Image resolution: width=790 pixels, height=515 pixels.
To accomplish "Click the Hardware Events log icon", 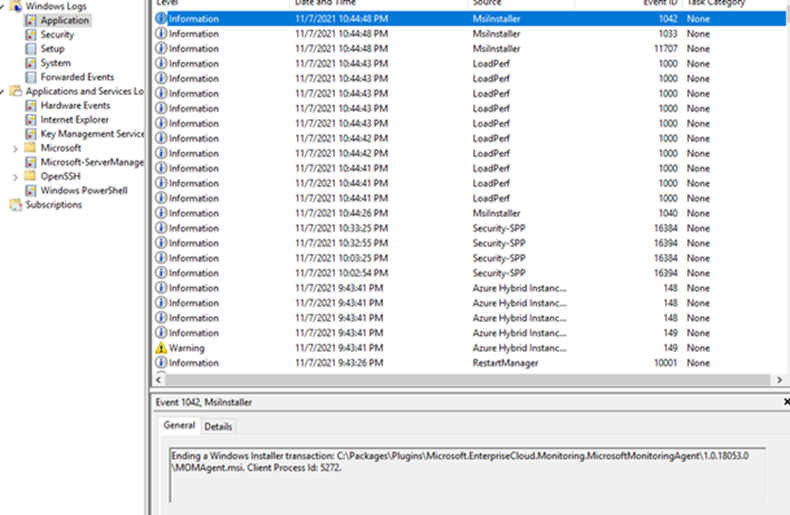I will click(31, 105).
